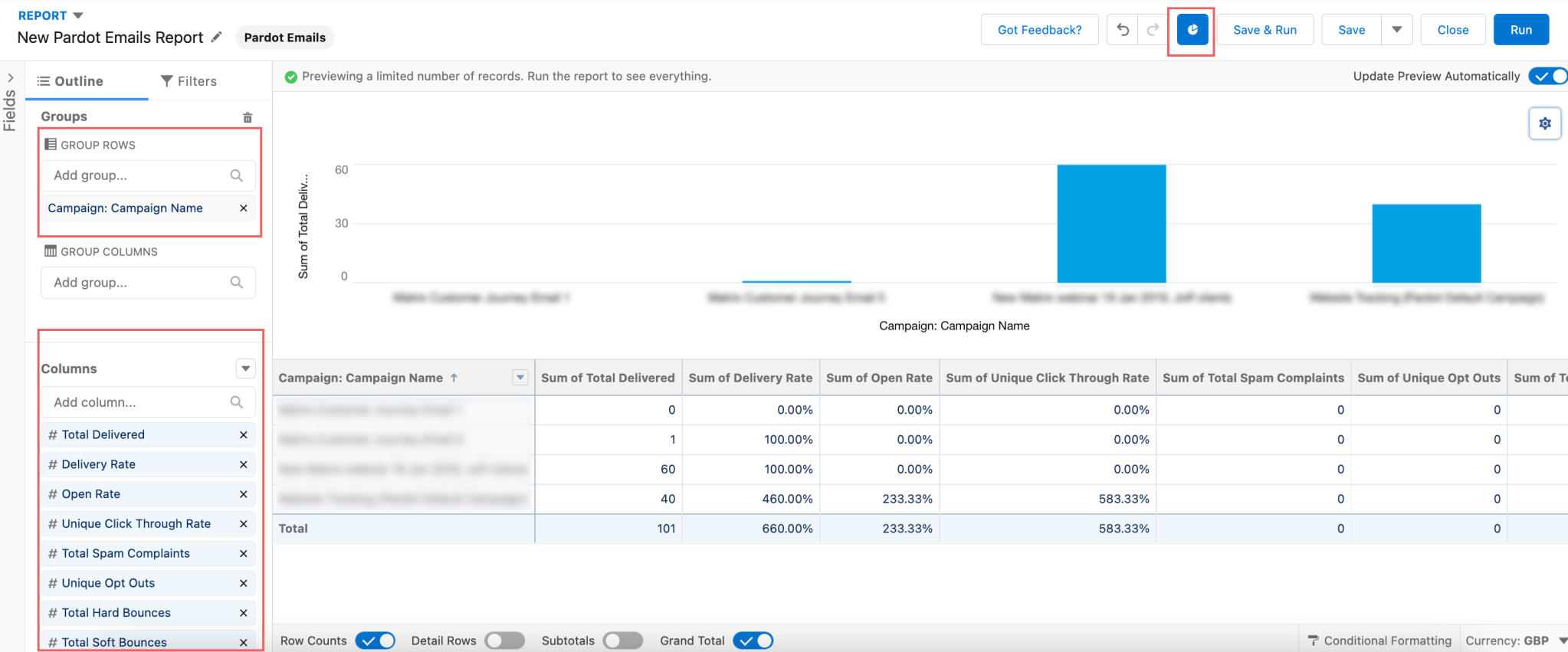Open Save button dropdown arrow
The width and height of the screenshot is (1568, 652).
coord(1397,30)
